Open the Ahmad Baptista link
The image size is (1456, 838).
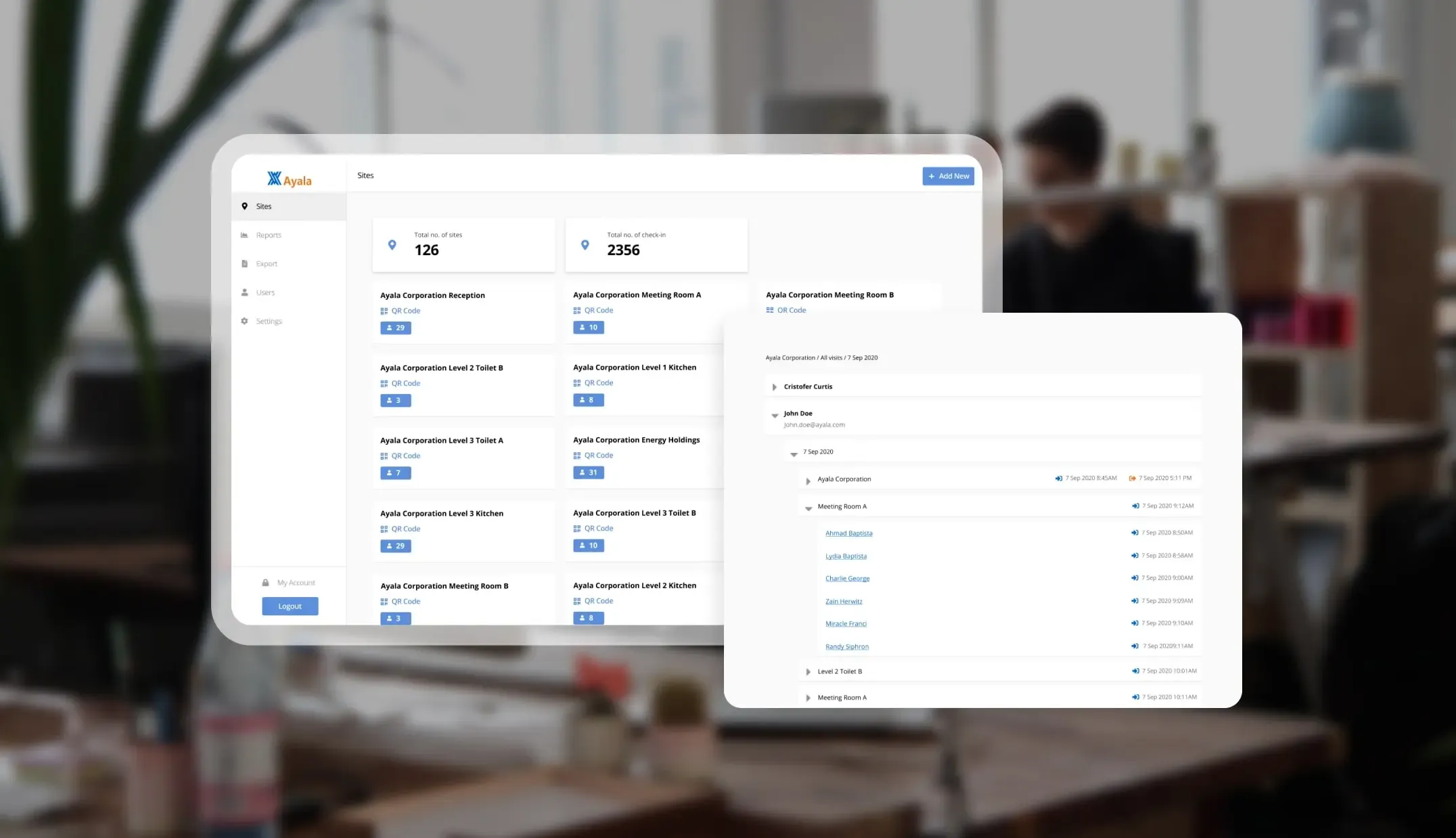(x=849, y=533)
